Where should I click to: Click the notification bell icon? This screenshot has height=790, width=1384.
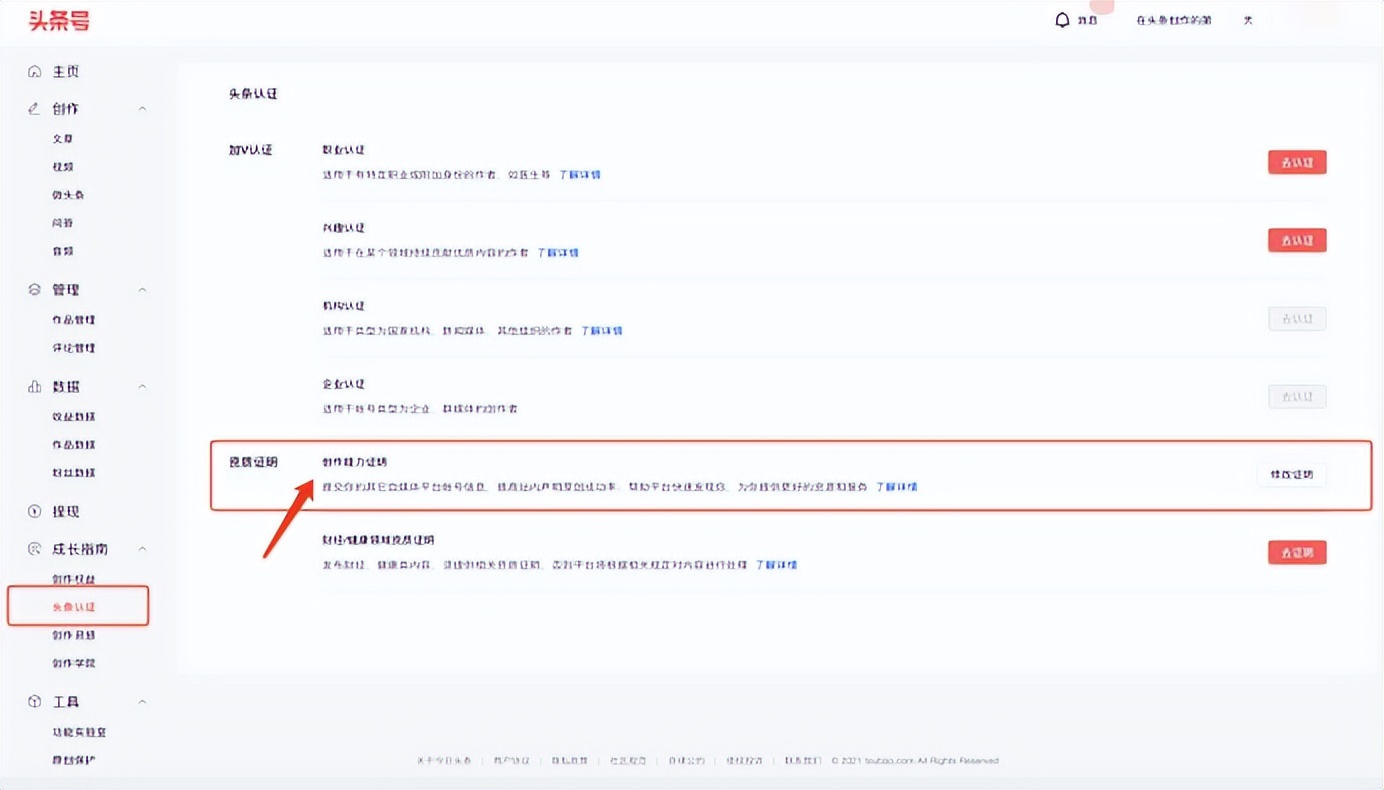(1062, 19)
